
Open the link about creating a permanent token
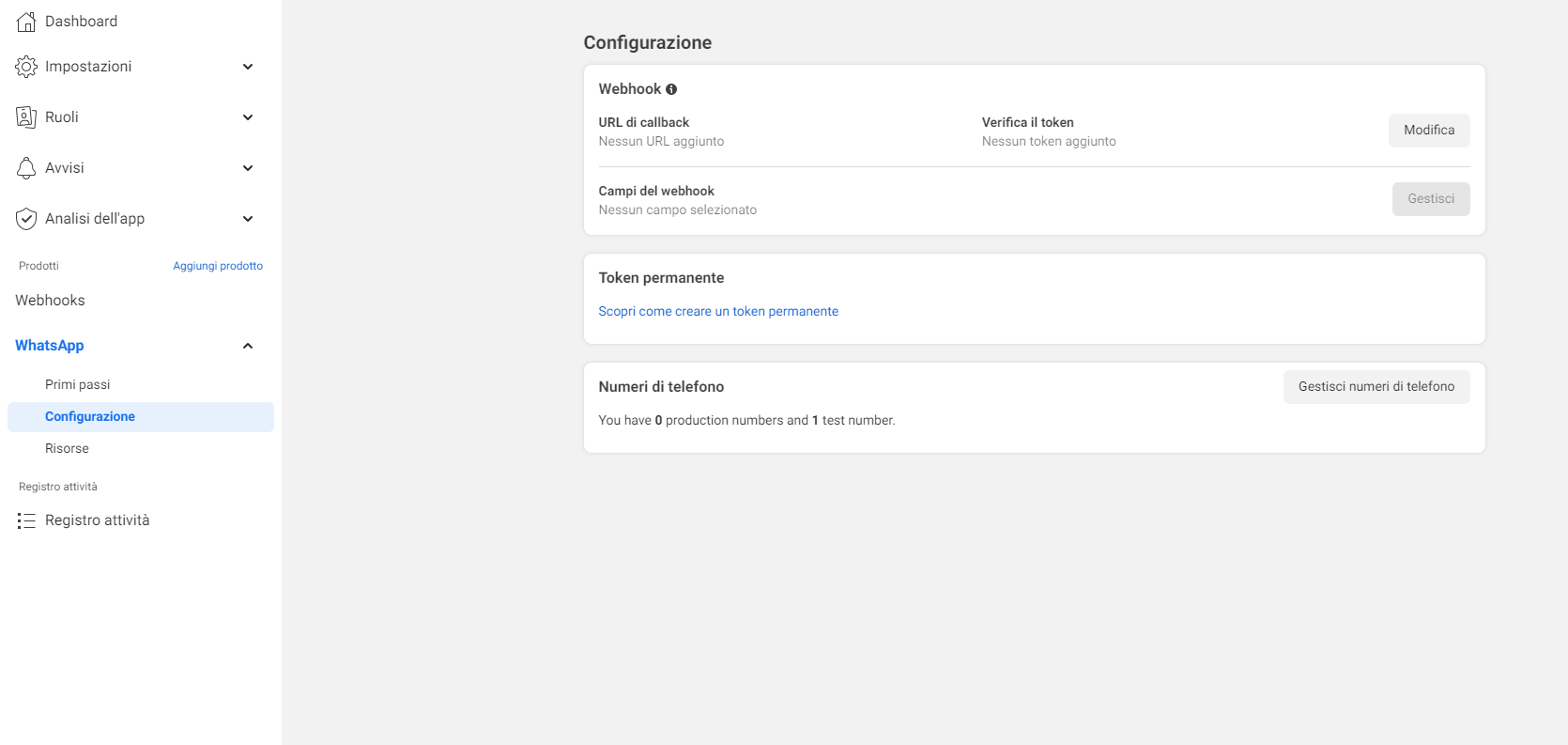718,312
